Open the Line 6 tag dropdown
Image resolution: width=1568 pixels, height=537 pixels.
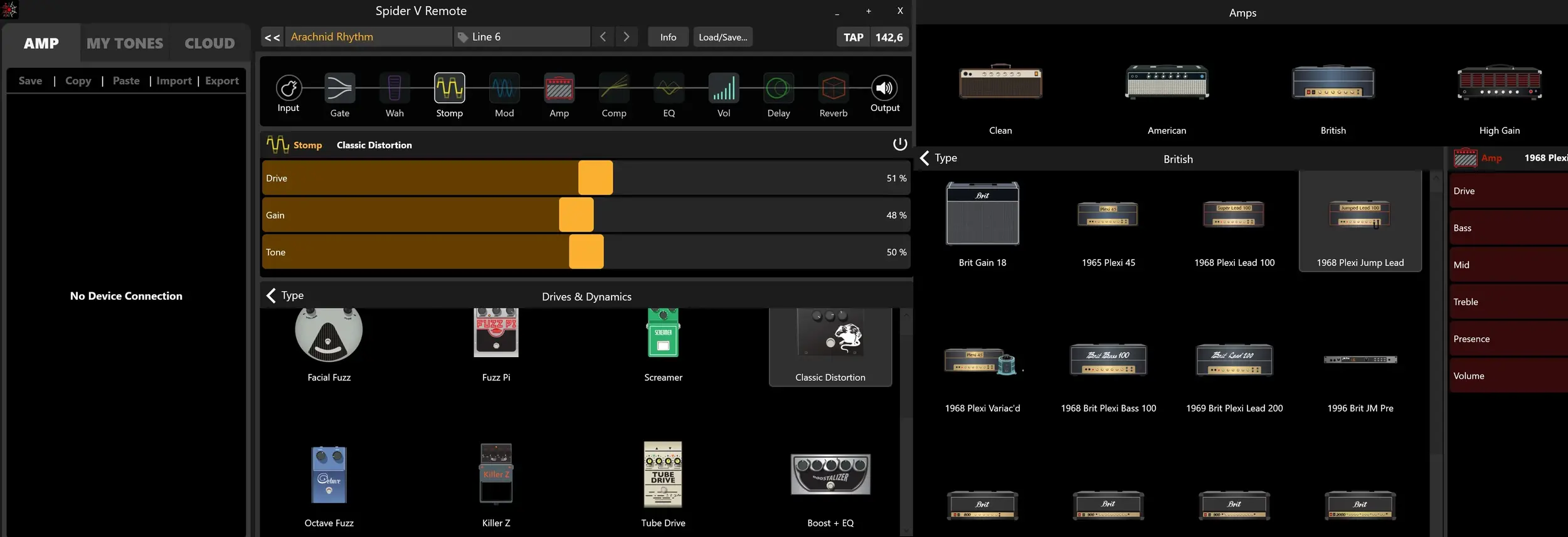pyautogui.click(x=522, y=37)
